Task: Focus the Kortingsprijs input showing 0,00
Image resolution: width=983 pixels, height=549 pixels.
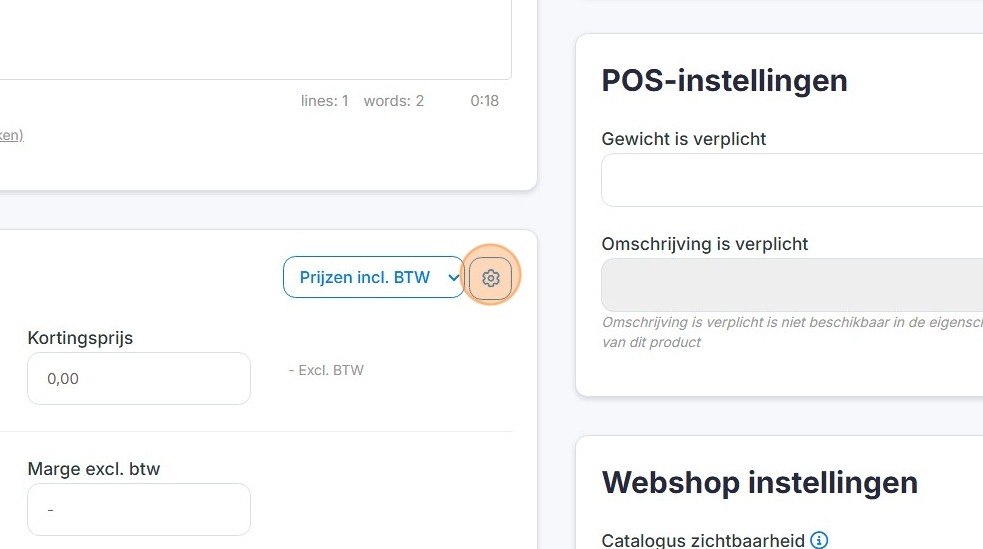Action: point(139,379)
